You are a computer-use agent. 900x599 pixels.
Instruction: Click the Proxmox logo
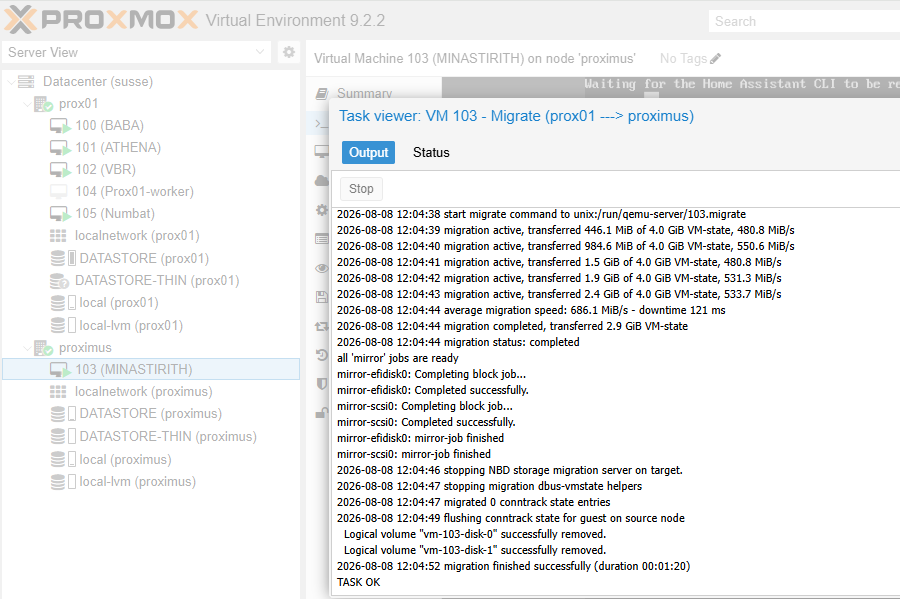[x=101, y=20]
